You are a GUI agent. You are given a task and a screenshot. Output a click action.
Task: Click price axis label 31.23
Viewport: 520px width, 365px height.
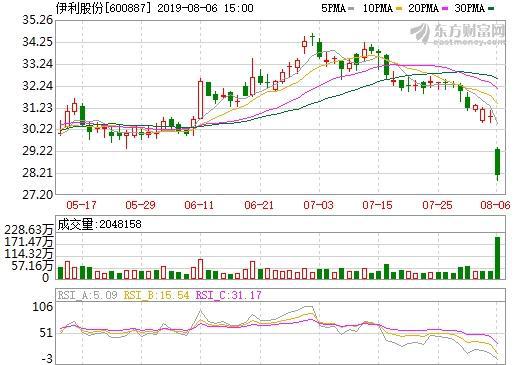pyautogui.click(x=38, y=108)
